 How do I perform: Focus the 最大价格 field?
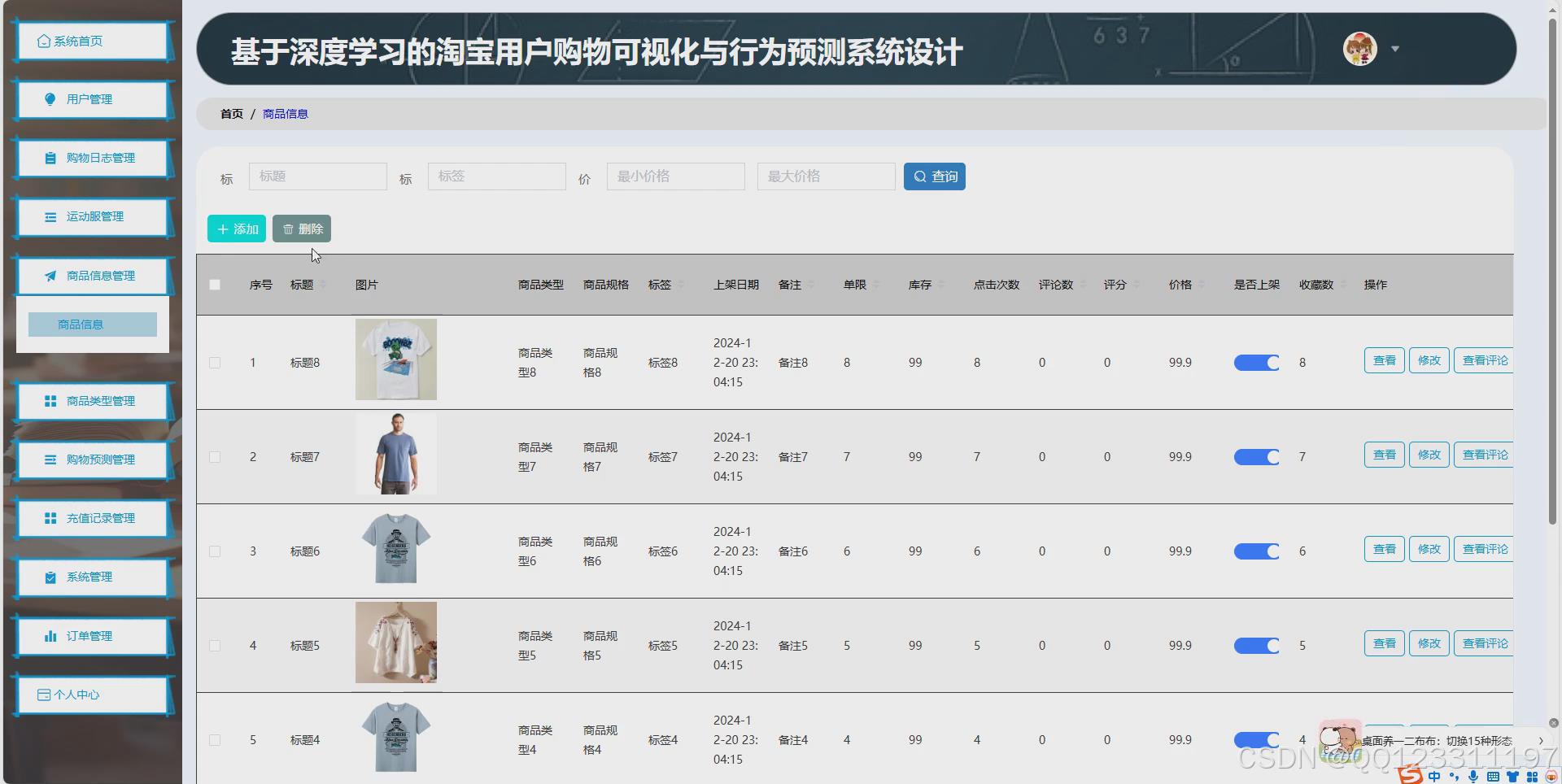coord(827,176)
